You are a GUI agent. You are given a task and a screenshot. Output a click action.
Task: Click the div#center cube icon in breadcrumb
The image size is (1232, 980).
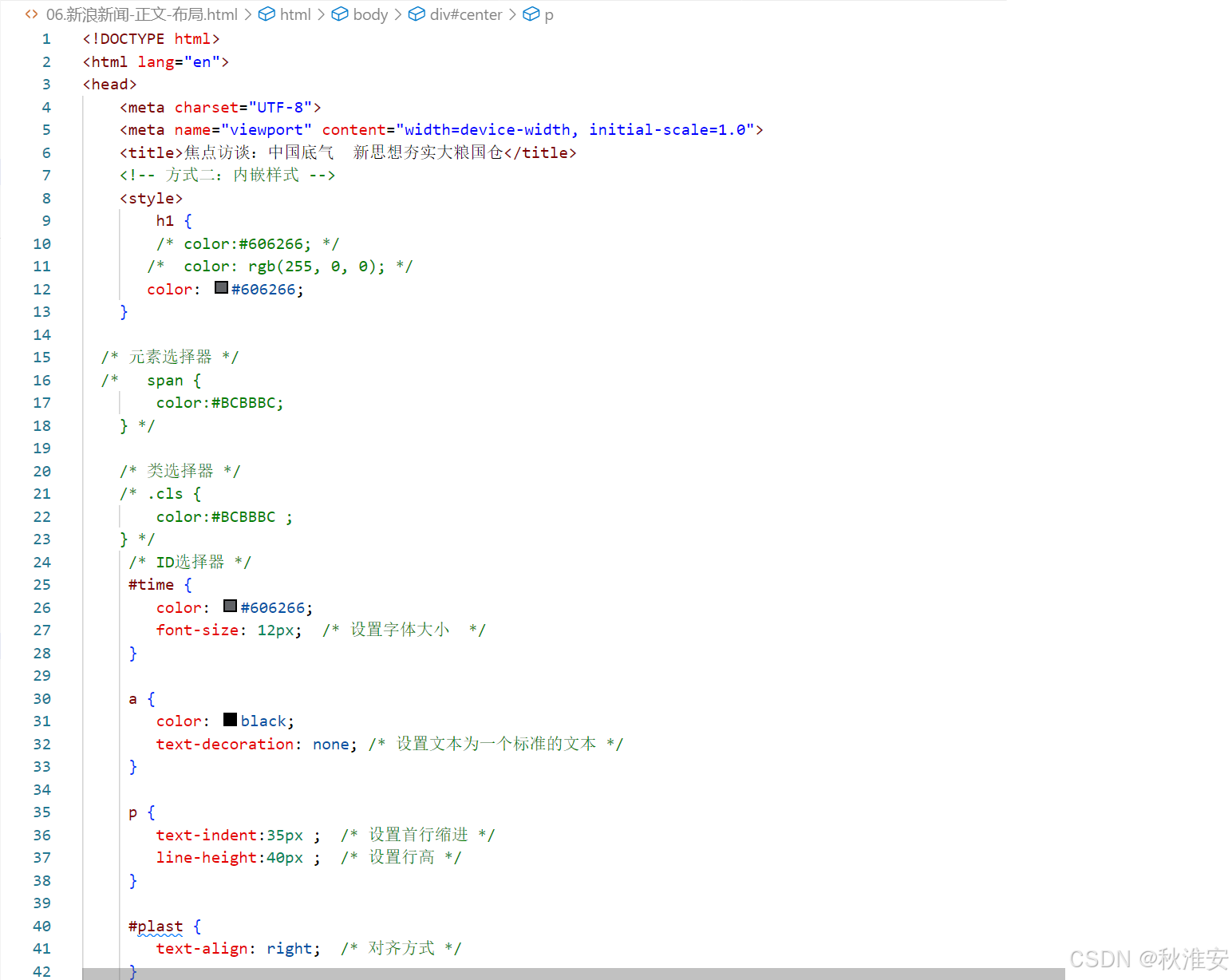(417, 14)
